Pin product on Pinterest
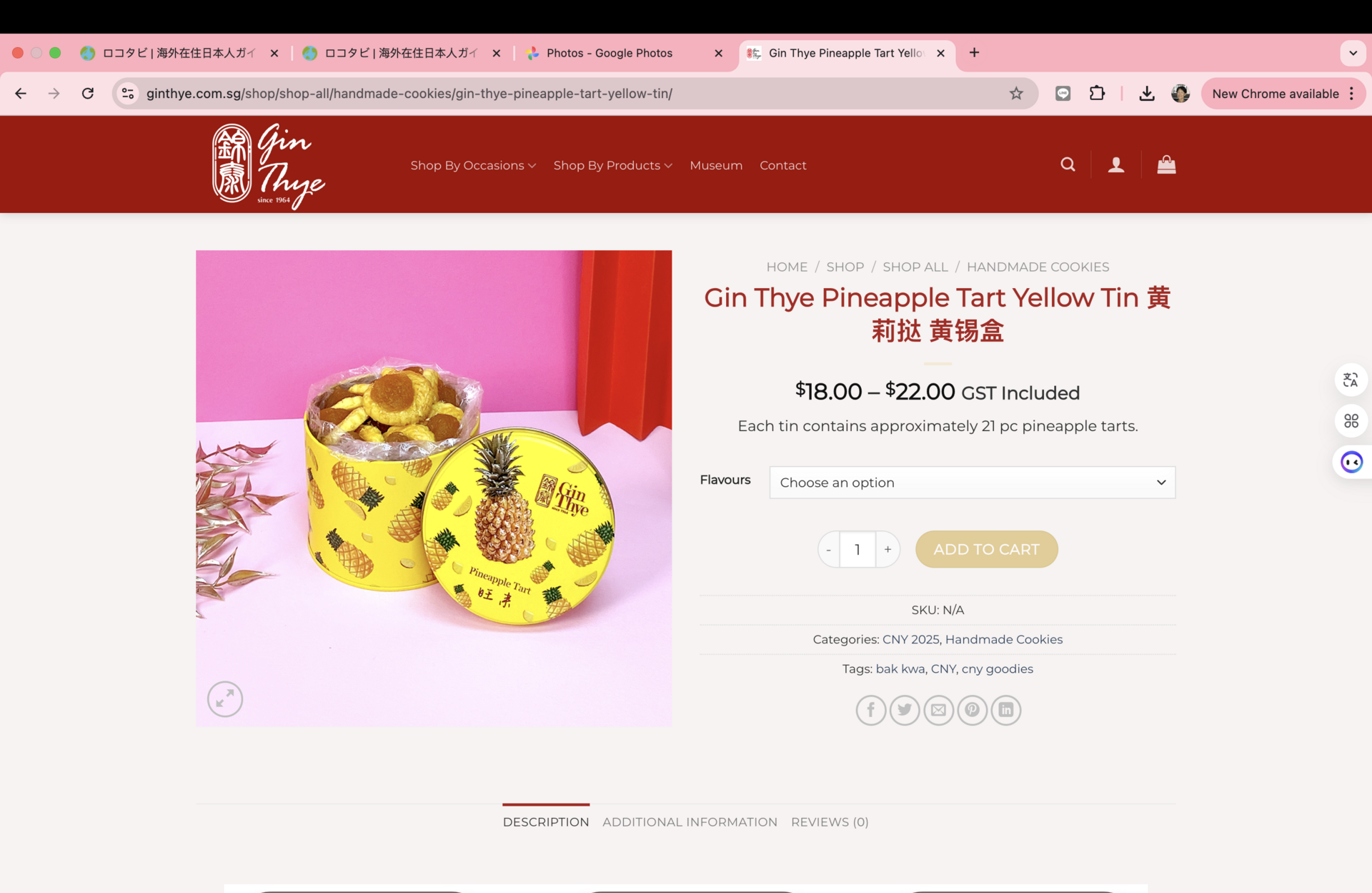 972,710
